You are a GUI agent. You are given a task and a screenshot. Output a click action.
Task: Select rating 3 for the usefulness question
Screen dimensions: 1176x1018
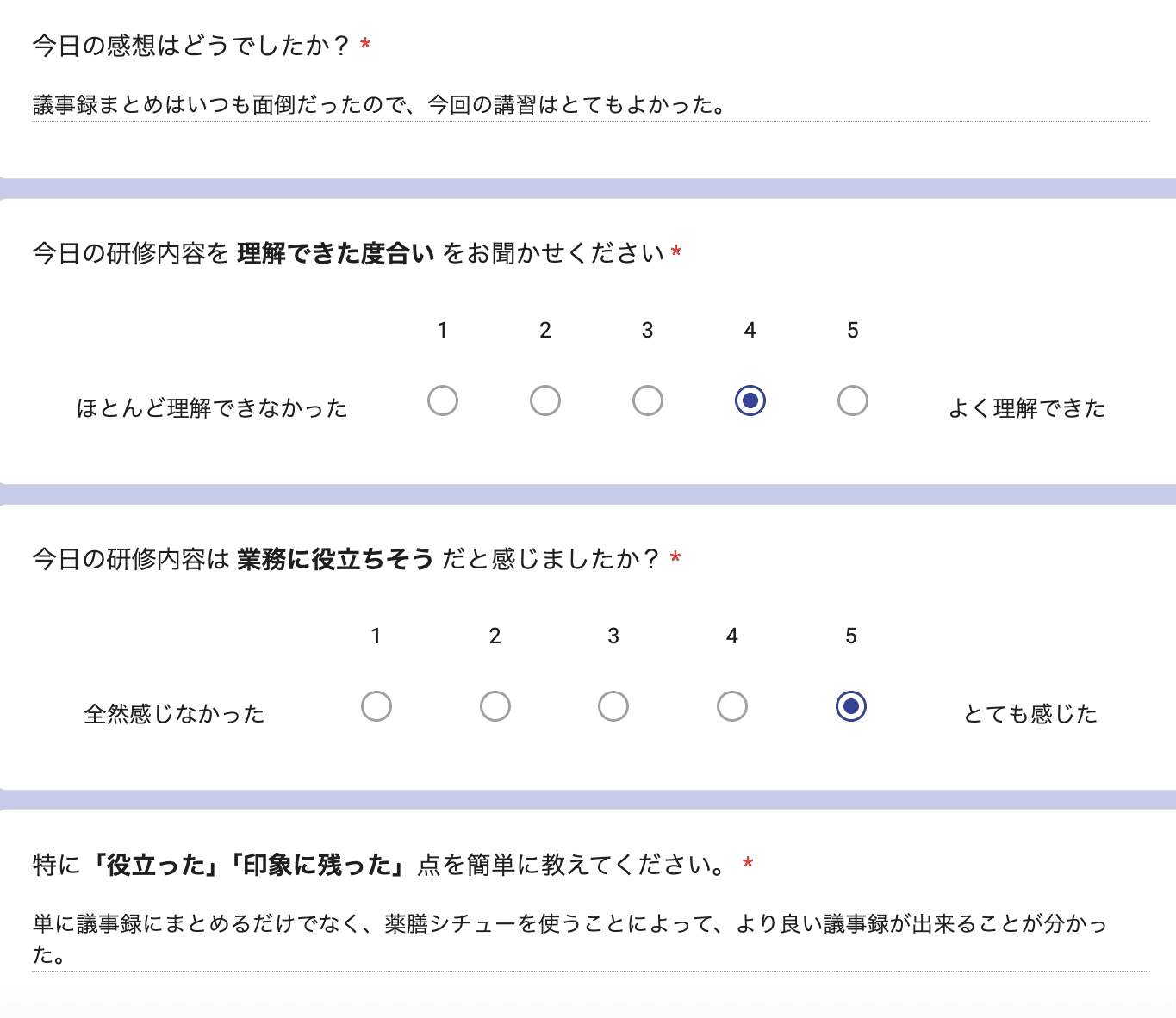(x=613, y=706)
